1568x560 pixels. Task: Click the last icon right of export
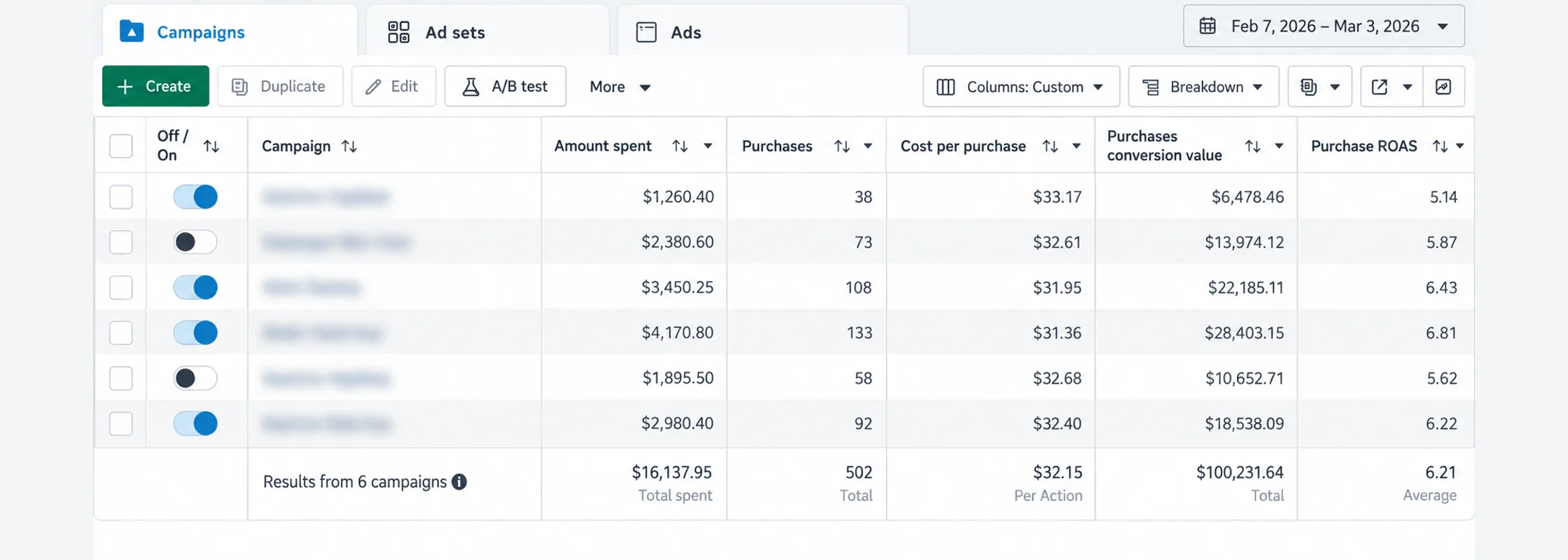coord(1443,87)
